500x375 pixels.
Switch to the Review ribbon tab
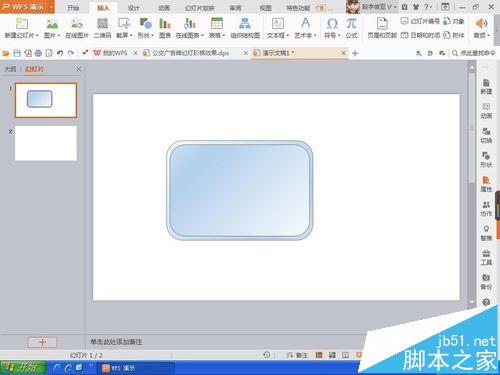235,7
